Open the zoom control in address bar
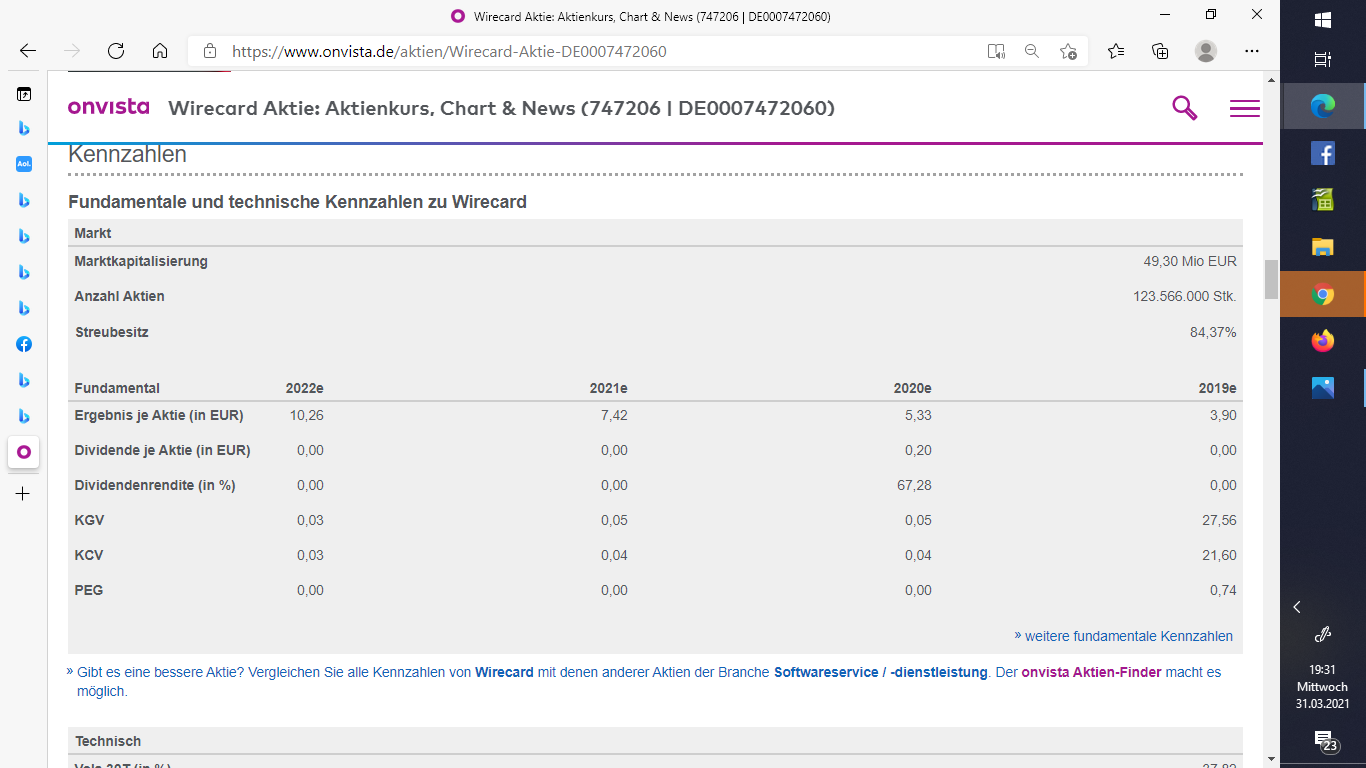1366x768 pixels. [1032, 51]
